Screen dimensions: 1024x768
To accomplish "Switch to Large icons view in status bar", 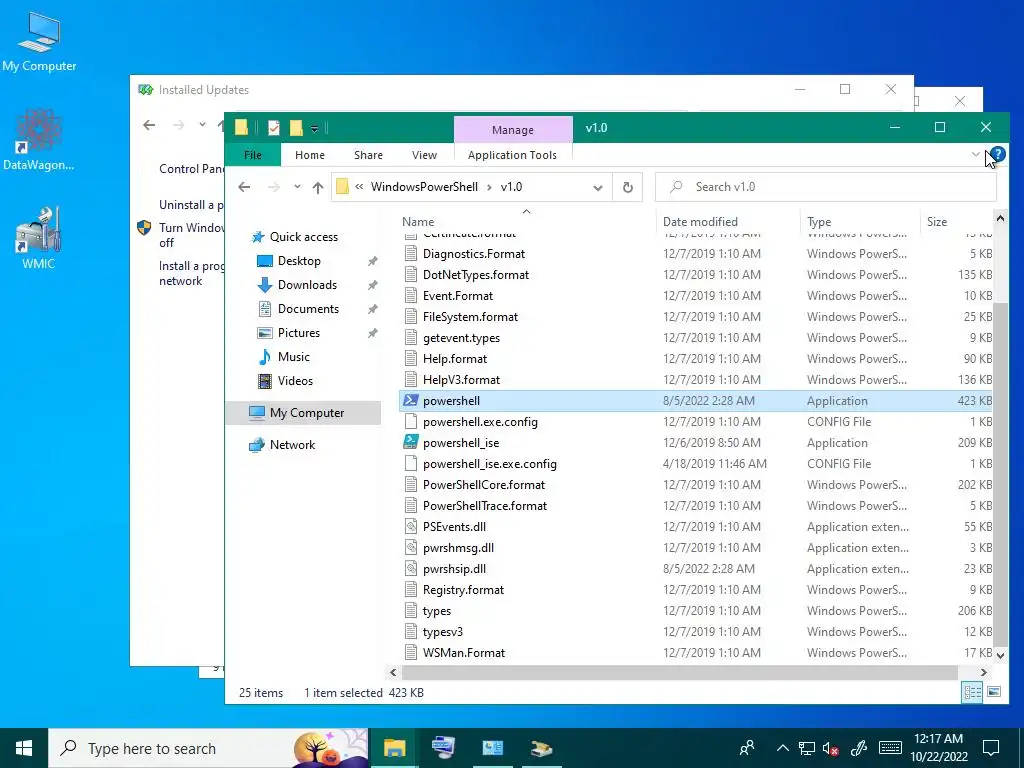I will pos(994,692).
